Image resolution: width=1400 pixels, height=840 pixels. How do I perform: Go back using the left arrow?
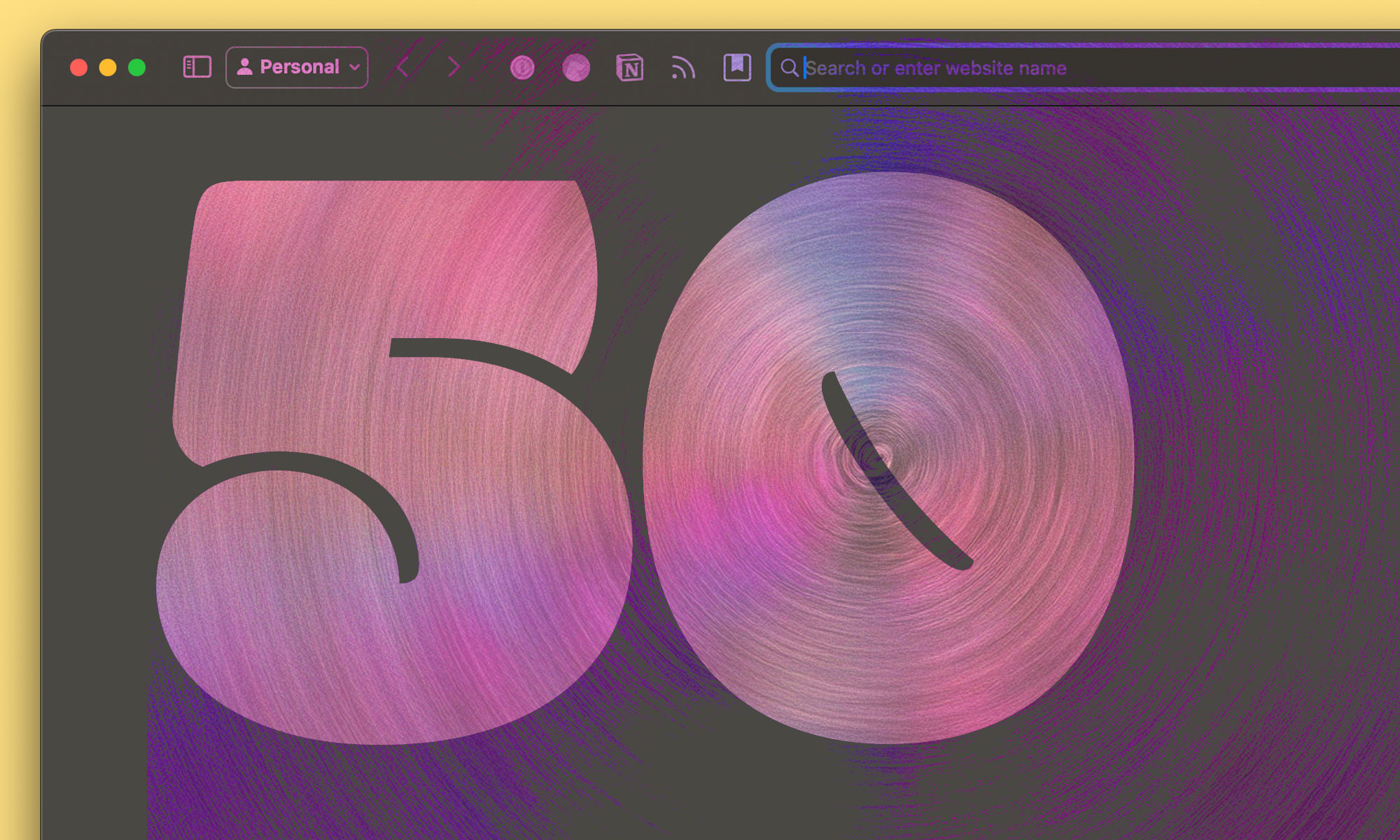402,68
